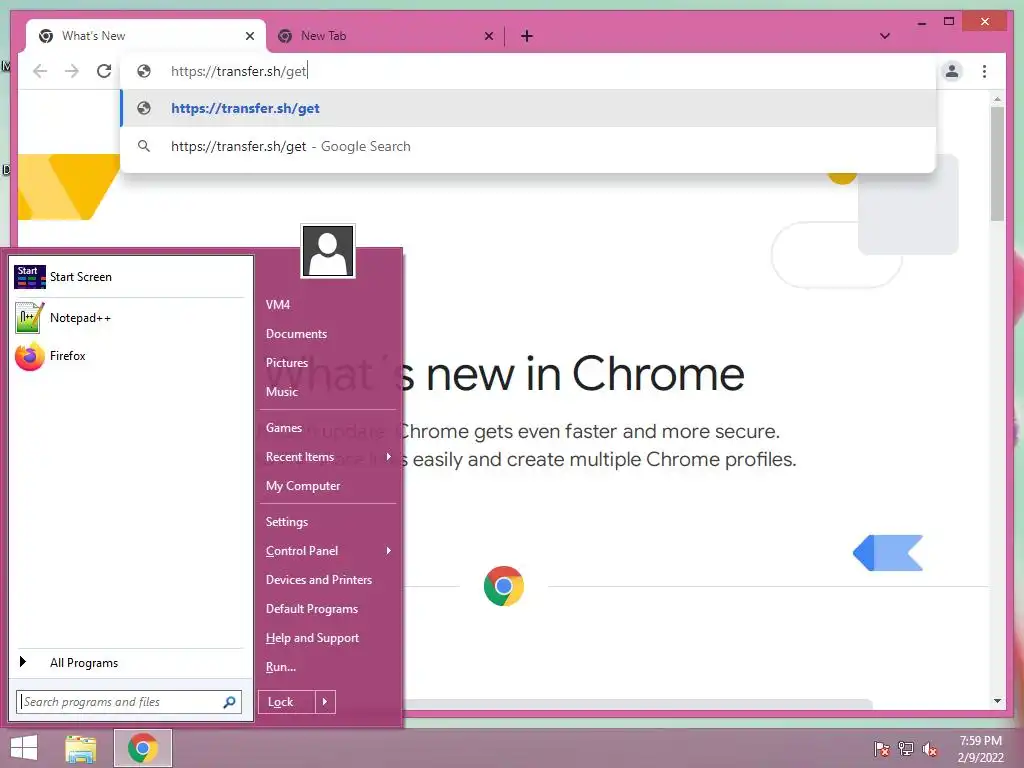The image size is (1024, 768).
Task: Choose the Google Search suggestion
Action: (528, 146)
